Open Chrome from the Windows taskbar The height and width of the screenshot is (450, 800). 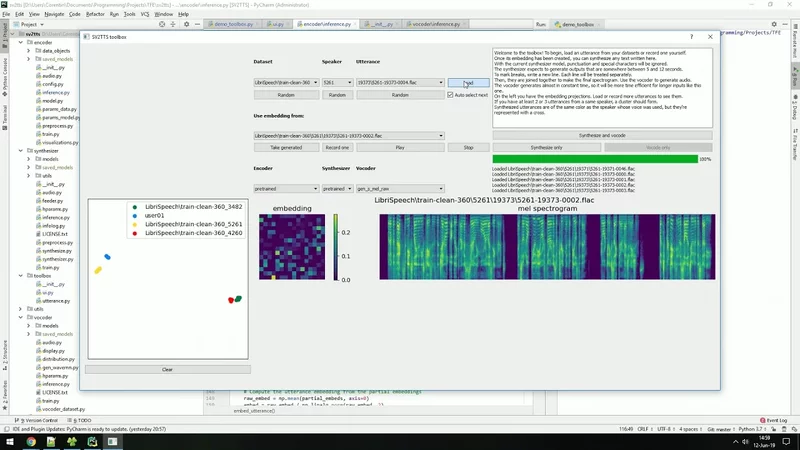[x=31, y=441]
